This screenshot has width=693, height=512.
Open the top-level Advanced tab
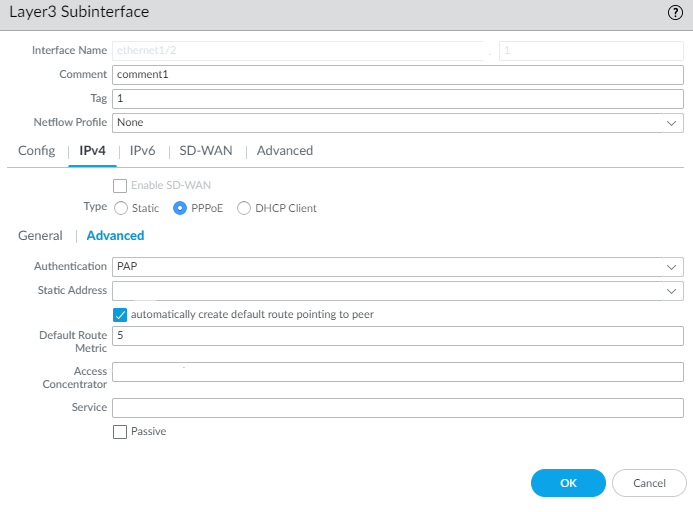coord(285,151)
